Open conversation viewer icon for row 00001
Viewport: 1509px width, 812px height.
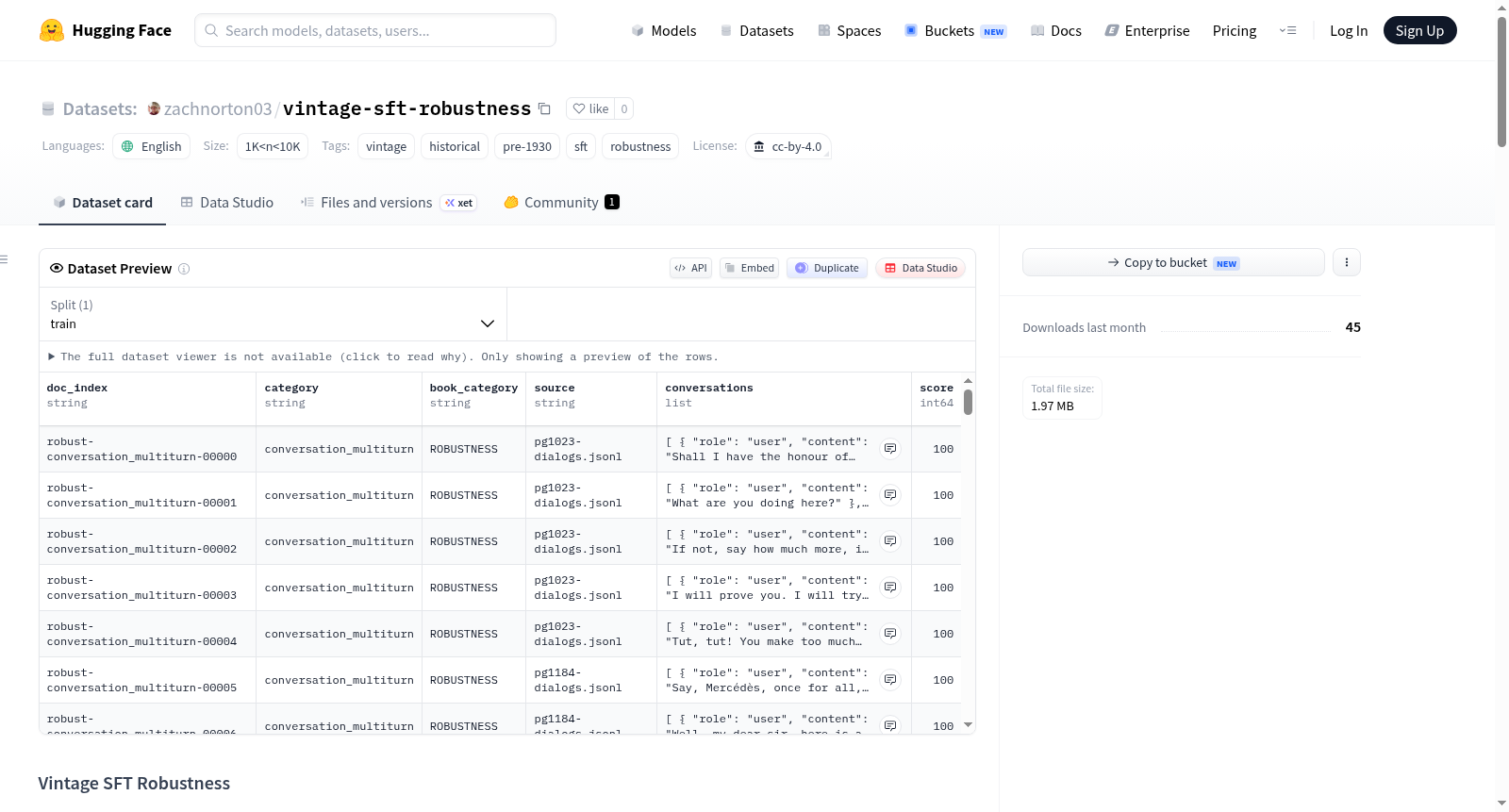pos(890,495)
